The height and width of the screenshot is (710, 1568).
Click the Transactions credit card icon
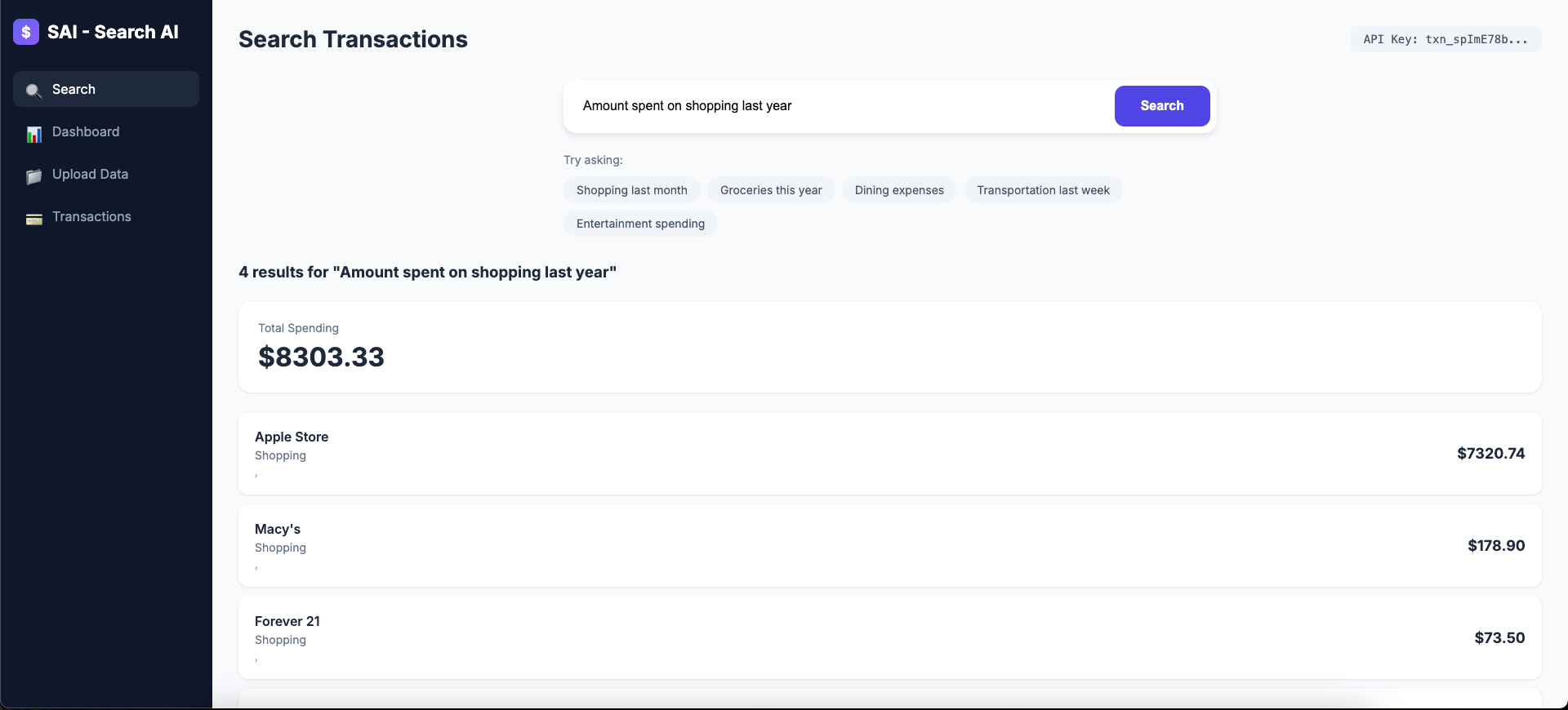pos(33,218)
